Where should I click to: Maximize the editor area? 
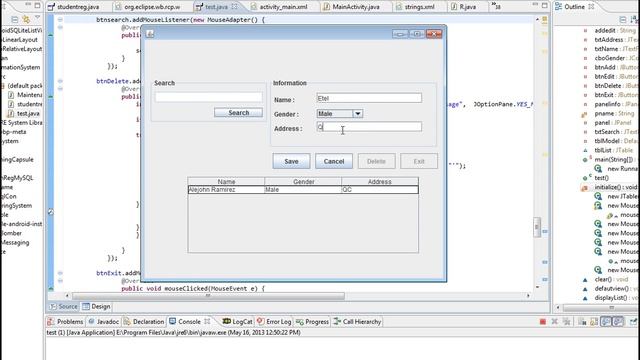pos(544,5)
